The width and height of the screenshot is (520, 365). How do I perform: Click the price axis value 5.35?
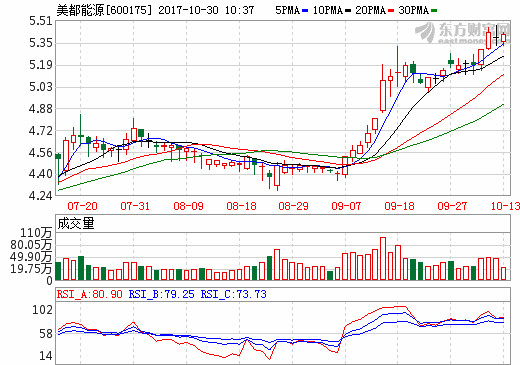coord(41,43)
